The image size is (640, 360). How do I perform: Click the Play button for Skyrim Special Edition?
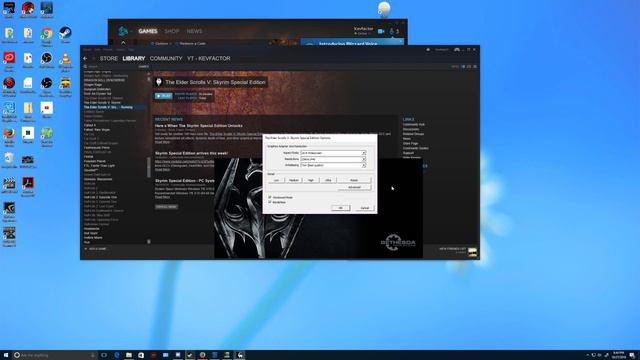click(163, 96)
